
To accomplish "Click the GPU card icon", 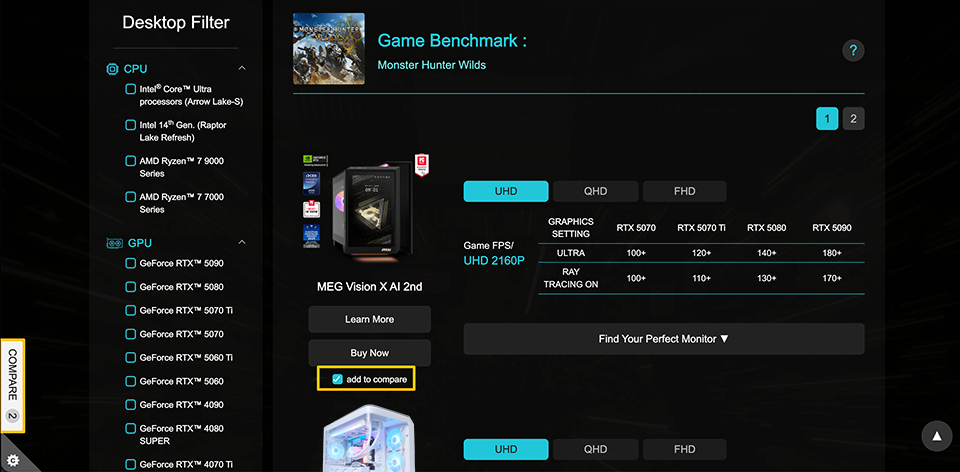I will click(114, 243).
